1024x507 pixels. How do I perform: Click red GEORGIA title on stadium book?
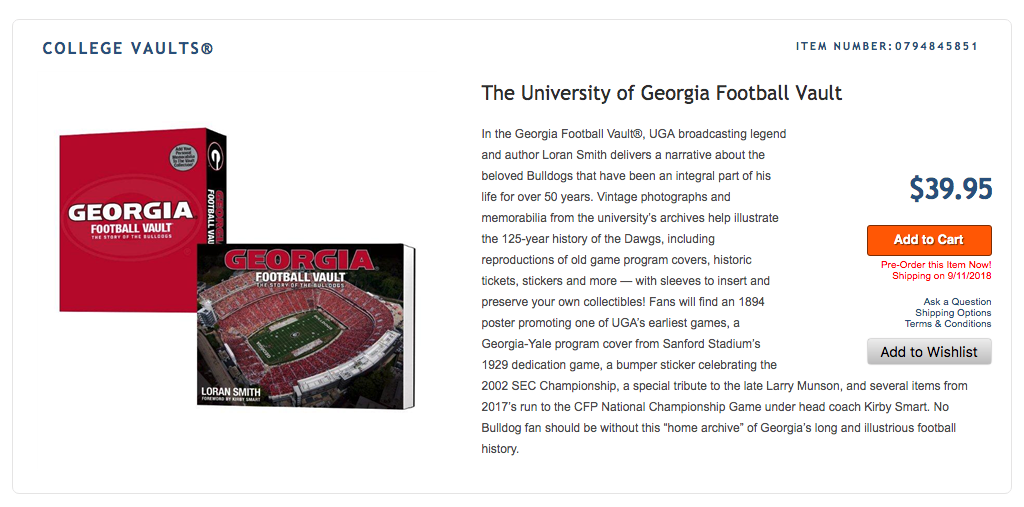[x=299, y=261]
